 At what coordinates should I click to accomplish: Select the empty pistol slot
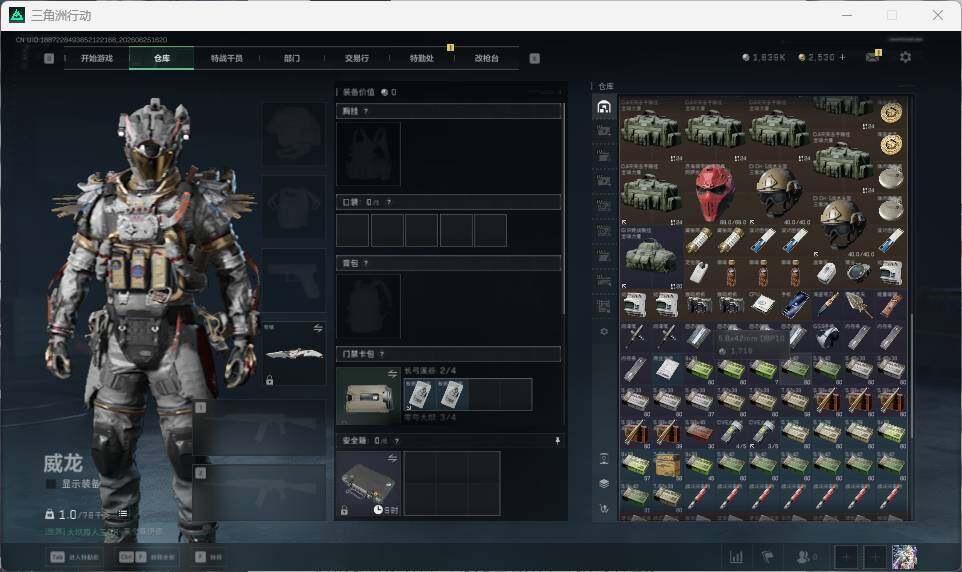294,280
